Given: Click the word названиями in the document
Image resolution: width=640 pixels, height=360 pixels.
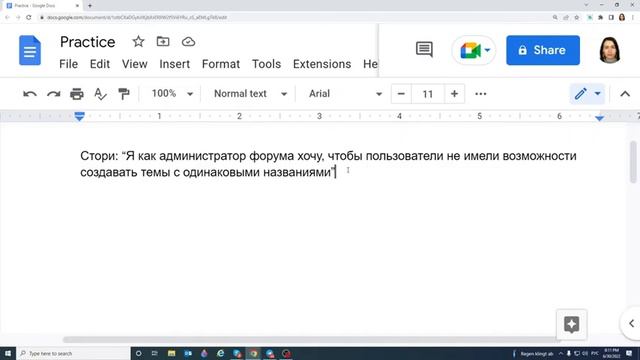Looking at the screenshot, I should 297,172.
